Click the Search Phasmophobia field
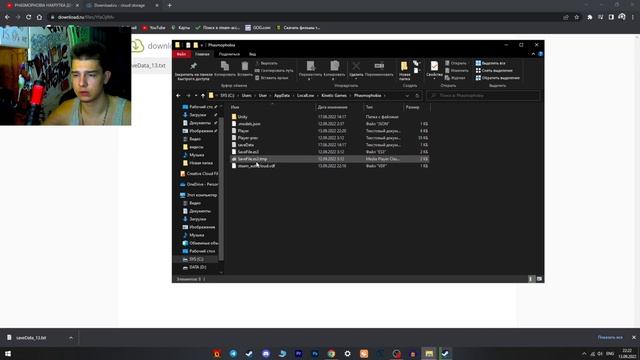 pyautogui.click(x=483, y=96)
